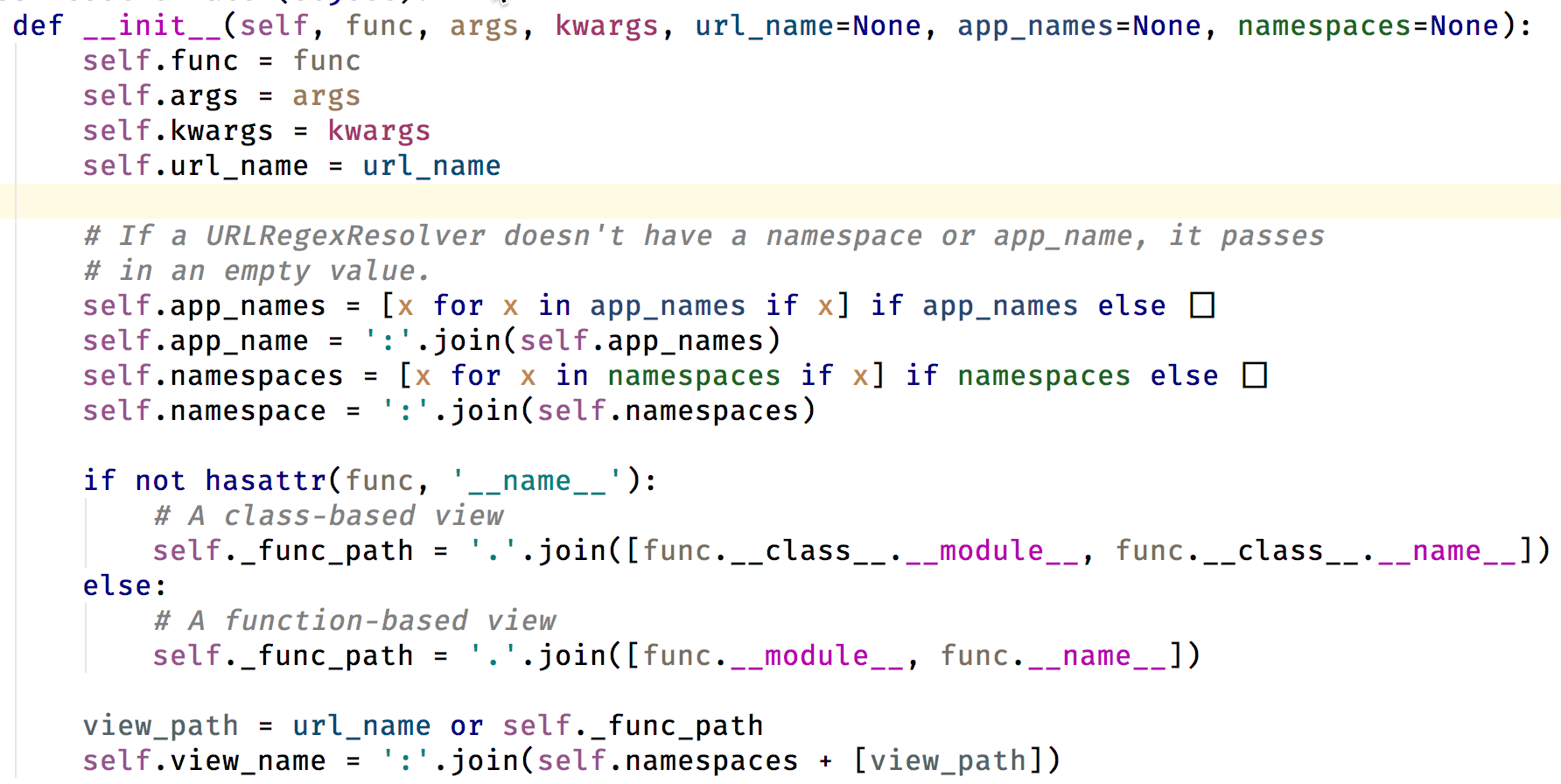1561x784 pixels.
Task: Place cursor on line 'self.kwargs = kwargs'
Action: click(256, 130)
